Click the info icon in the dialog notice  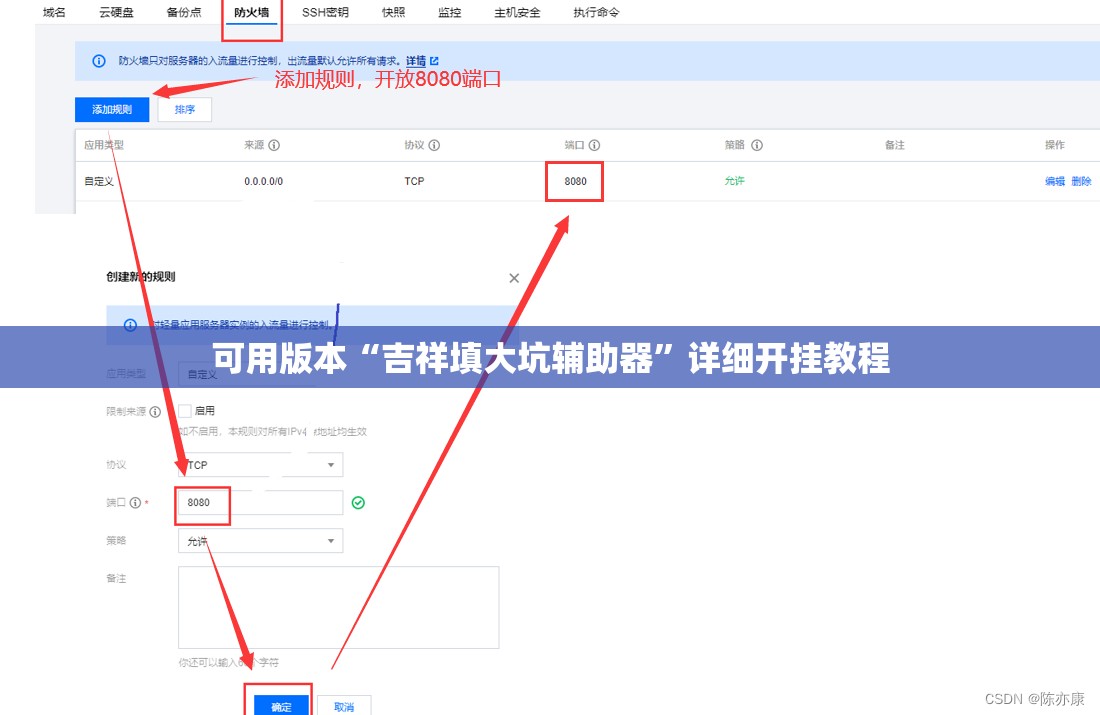click(130, 325)
